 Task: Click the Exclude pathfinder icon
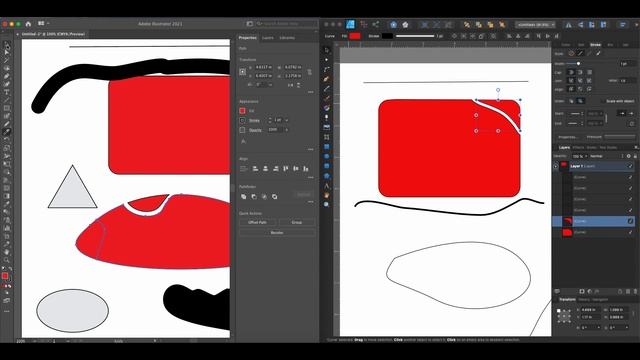click(x=274, y=196)
